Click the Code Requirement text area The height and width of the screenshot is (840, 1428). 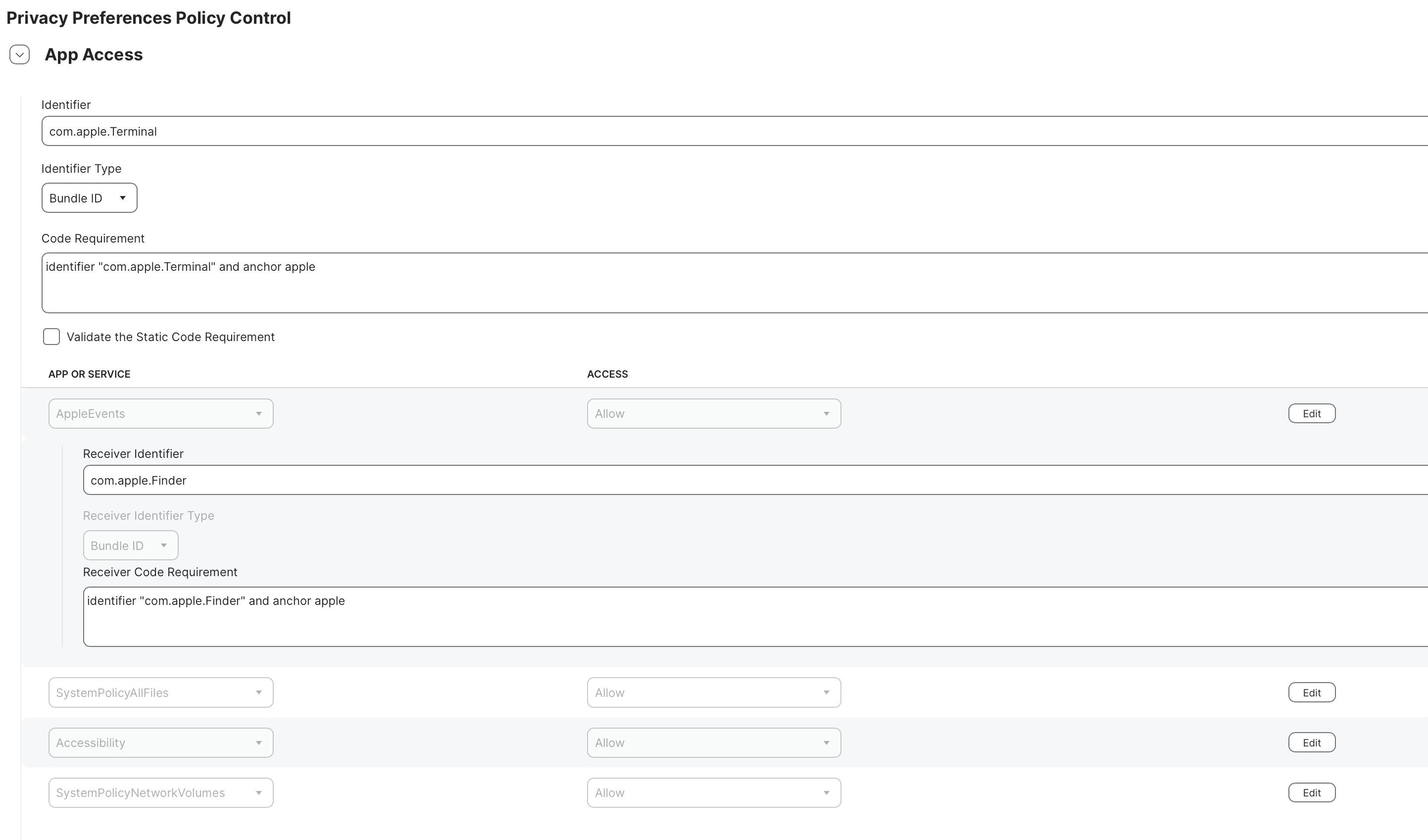pos(735,283)
